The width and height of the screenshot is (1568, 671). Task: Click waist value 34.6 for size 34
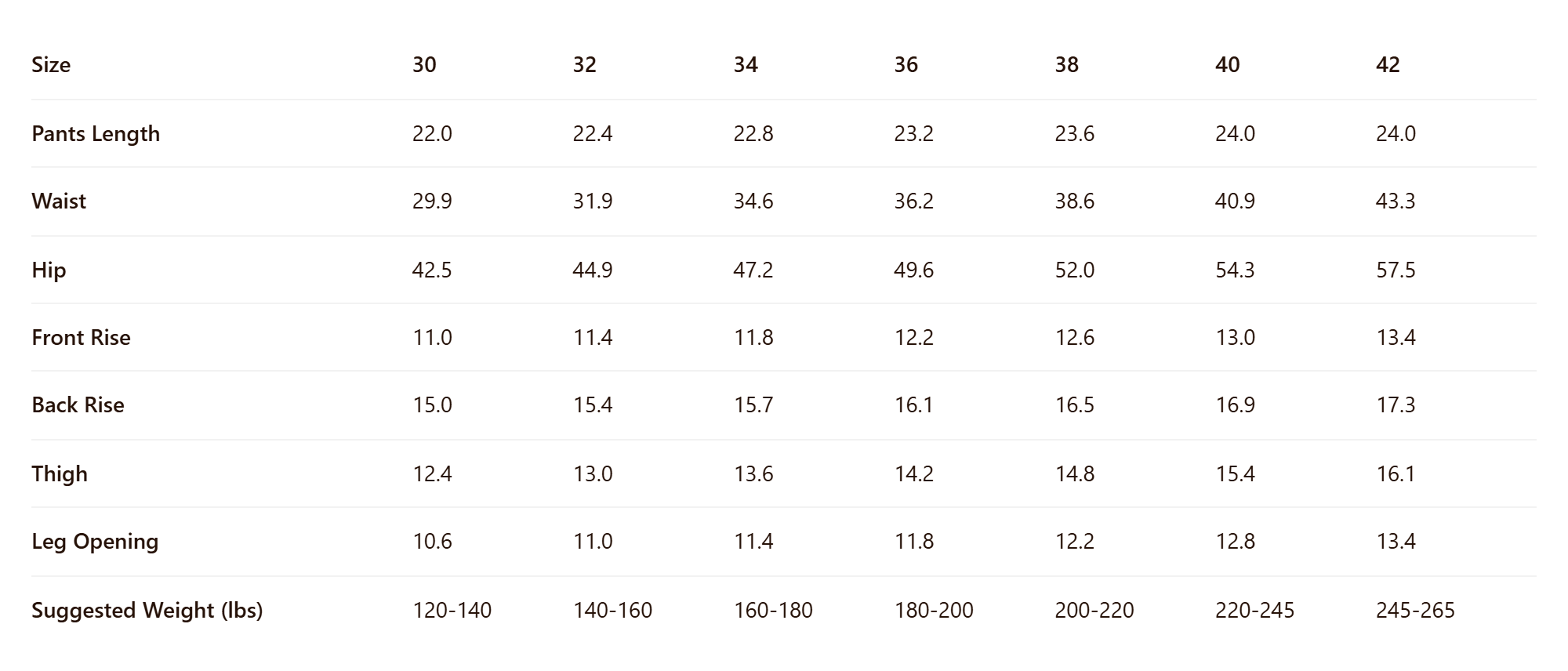pyautogui.click(x=753, y=201)
